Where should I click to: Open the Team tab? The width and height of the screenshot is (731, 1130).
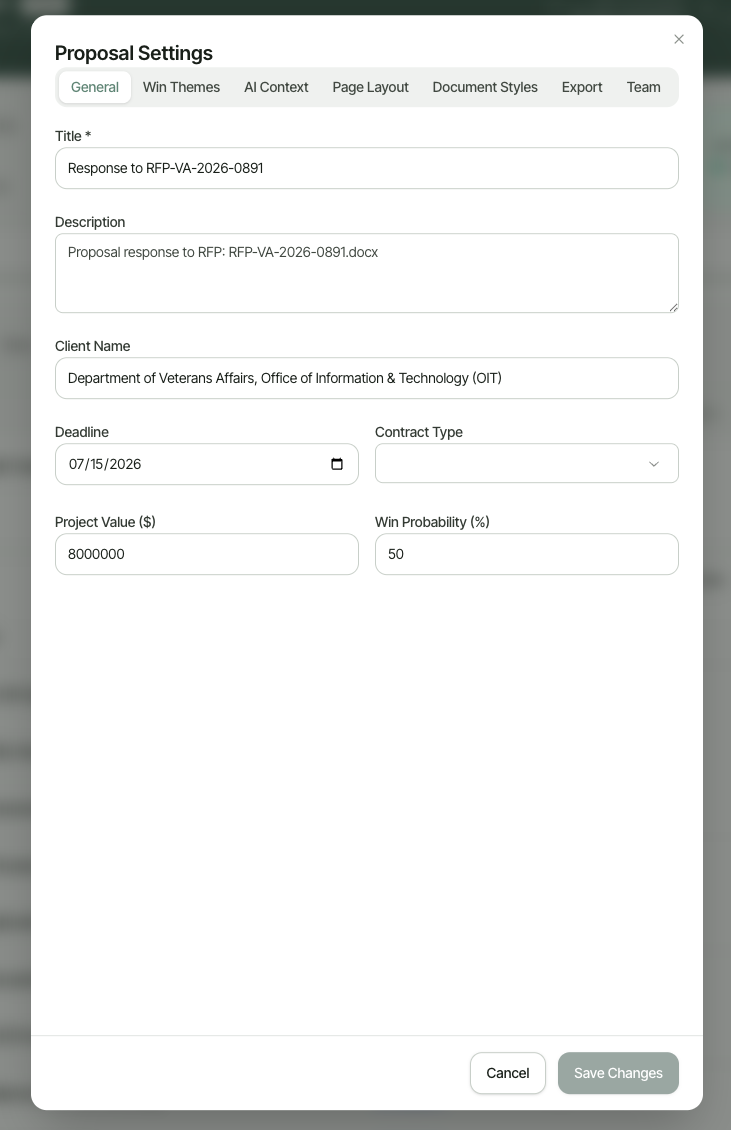[x=643, y=87]
